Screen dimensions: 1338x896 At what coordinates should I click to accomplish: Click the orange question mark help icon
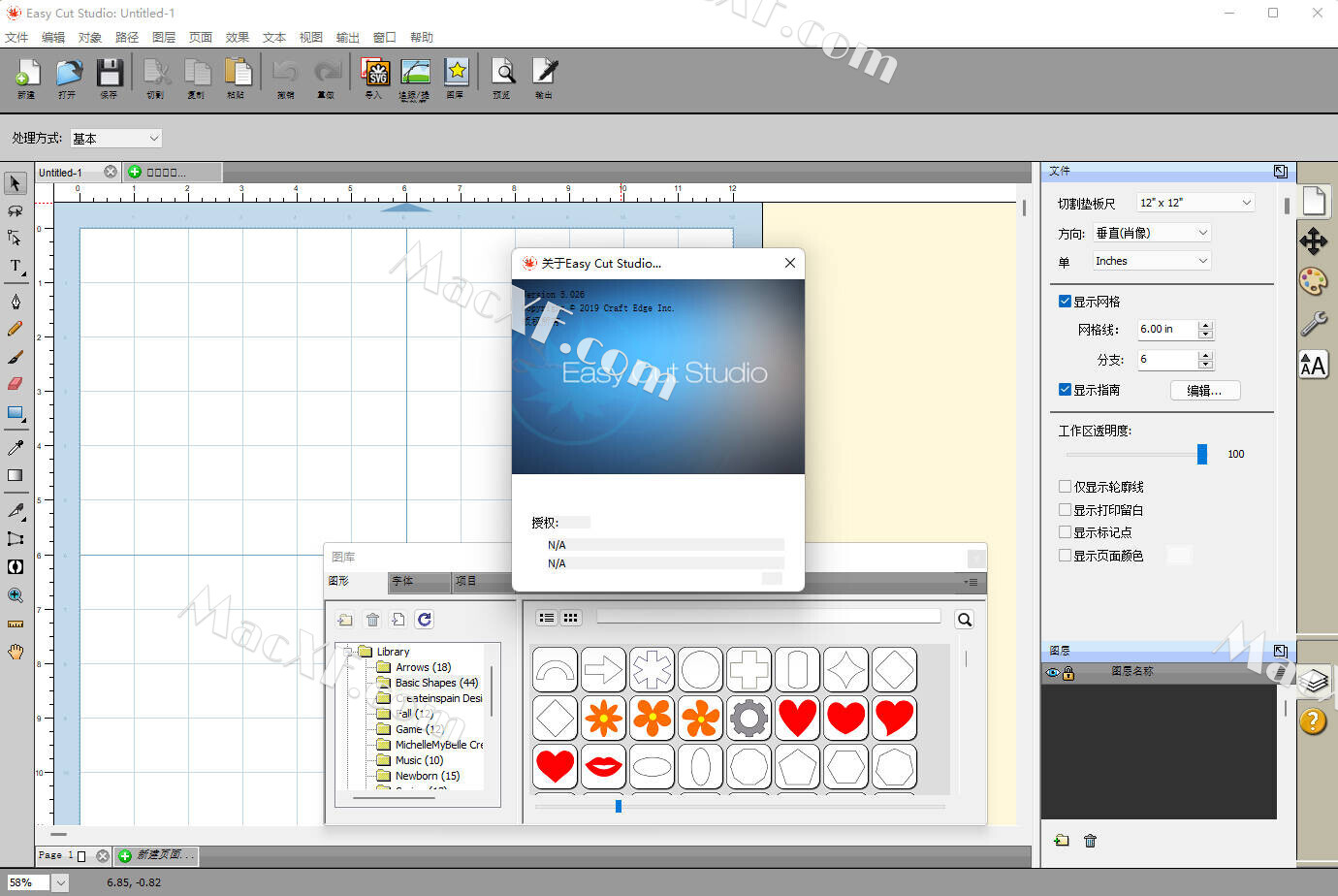coord(1313,720)
